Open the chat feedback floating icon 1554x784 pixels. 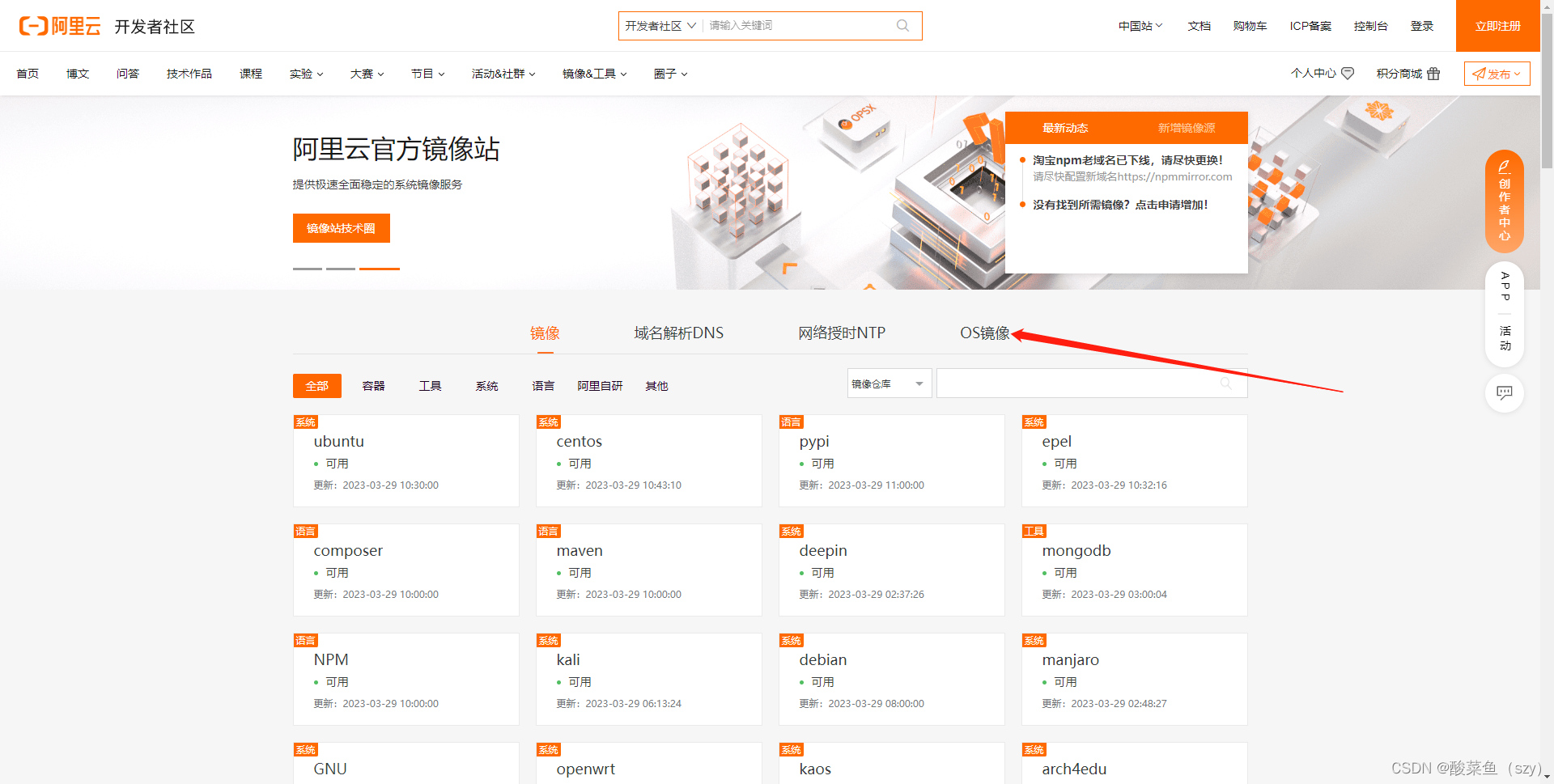pos(1505,393)
